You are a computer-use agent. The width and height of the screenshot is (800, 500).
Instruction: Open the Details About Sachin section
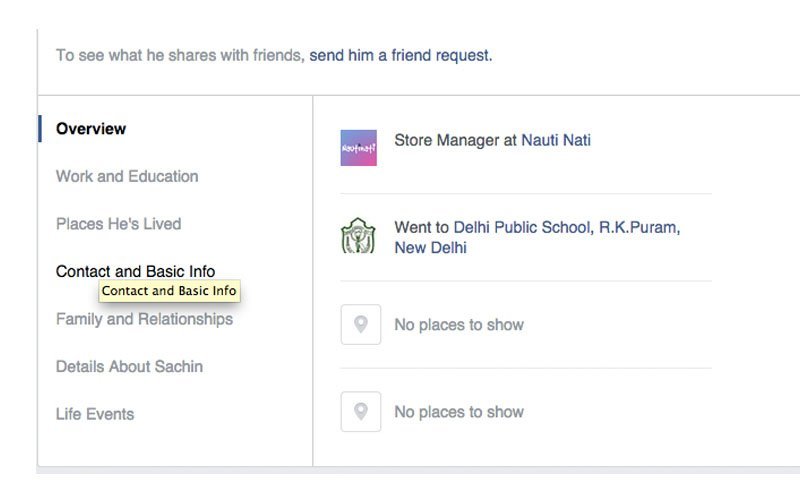129,366
